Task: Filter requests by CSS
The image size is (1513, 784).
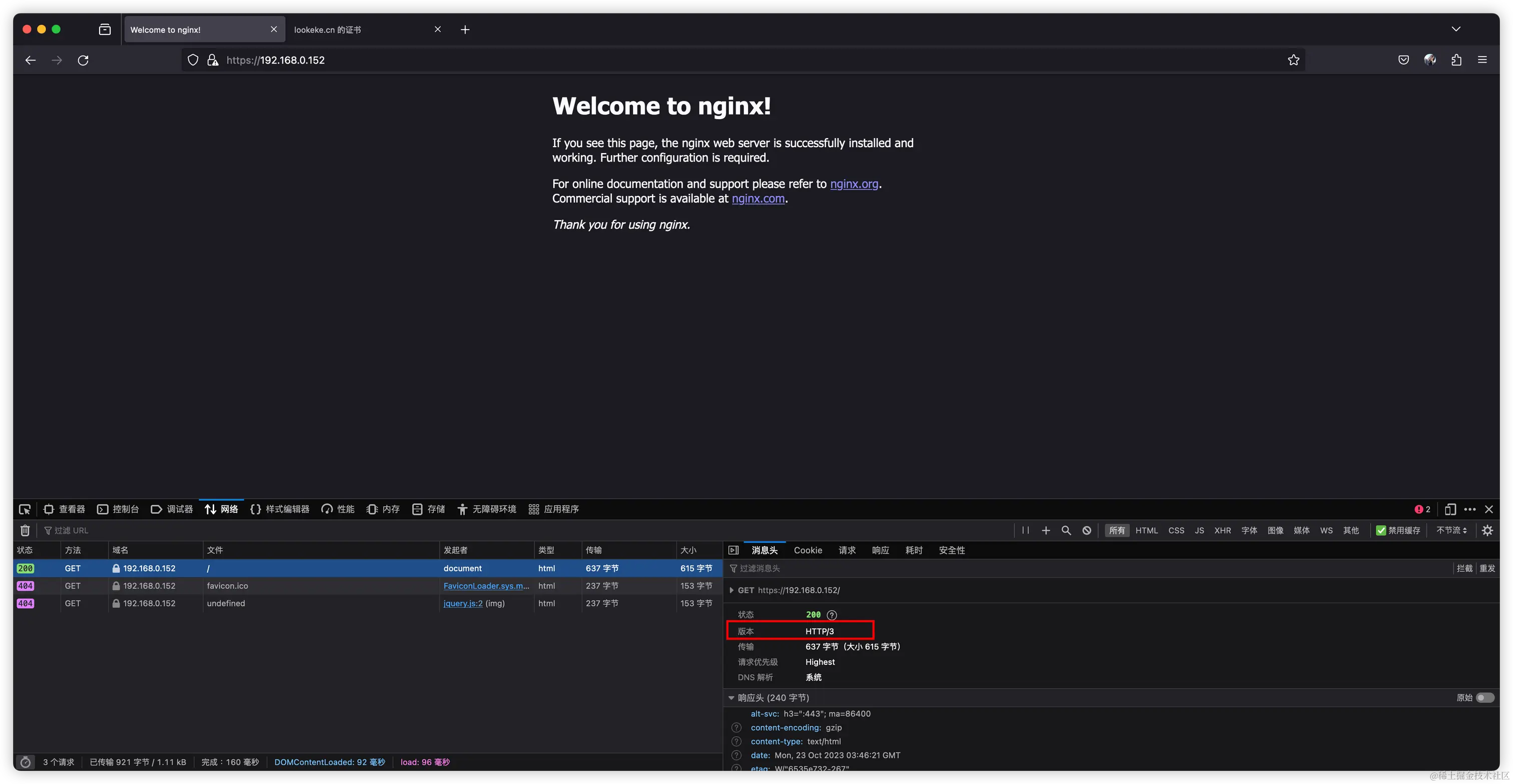Action: tap(1176, 530)
